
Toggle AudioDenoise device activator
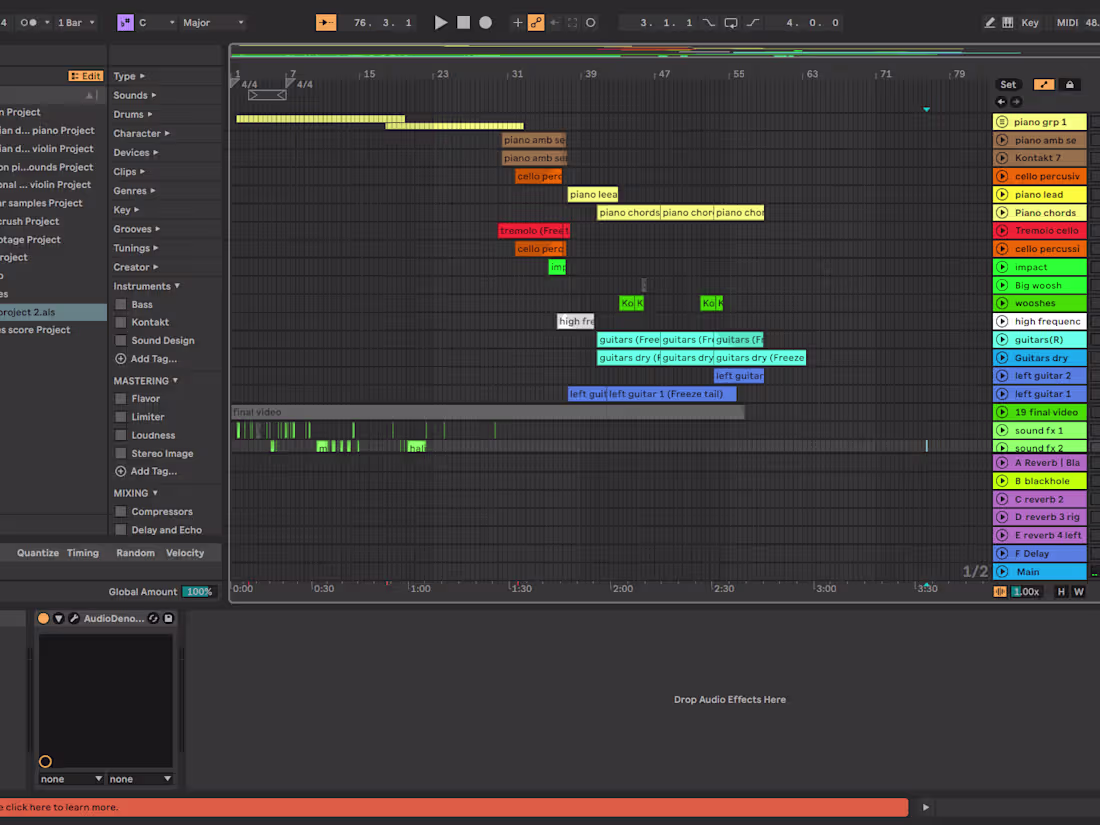click(43, 618)
